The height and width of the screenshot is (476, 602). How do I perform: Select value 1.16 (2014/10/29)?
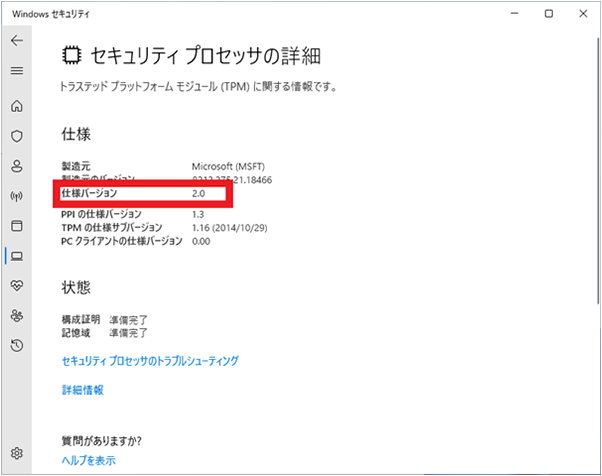tap(229, 228)
